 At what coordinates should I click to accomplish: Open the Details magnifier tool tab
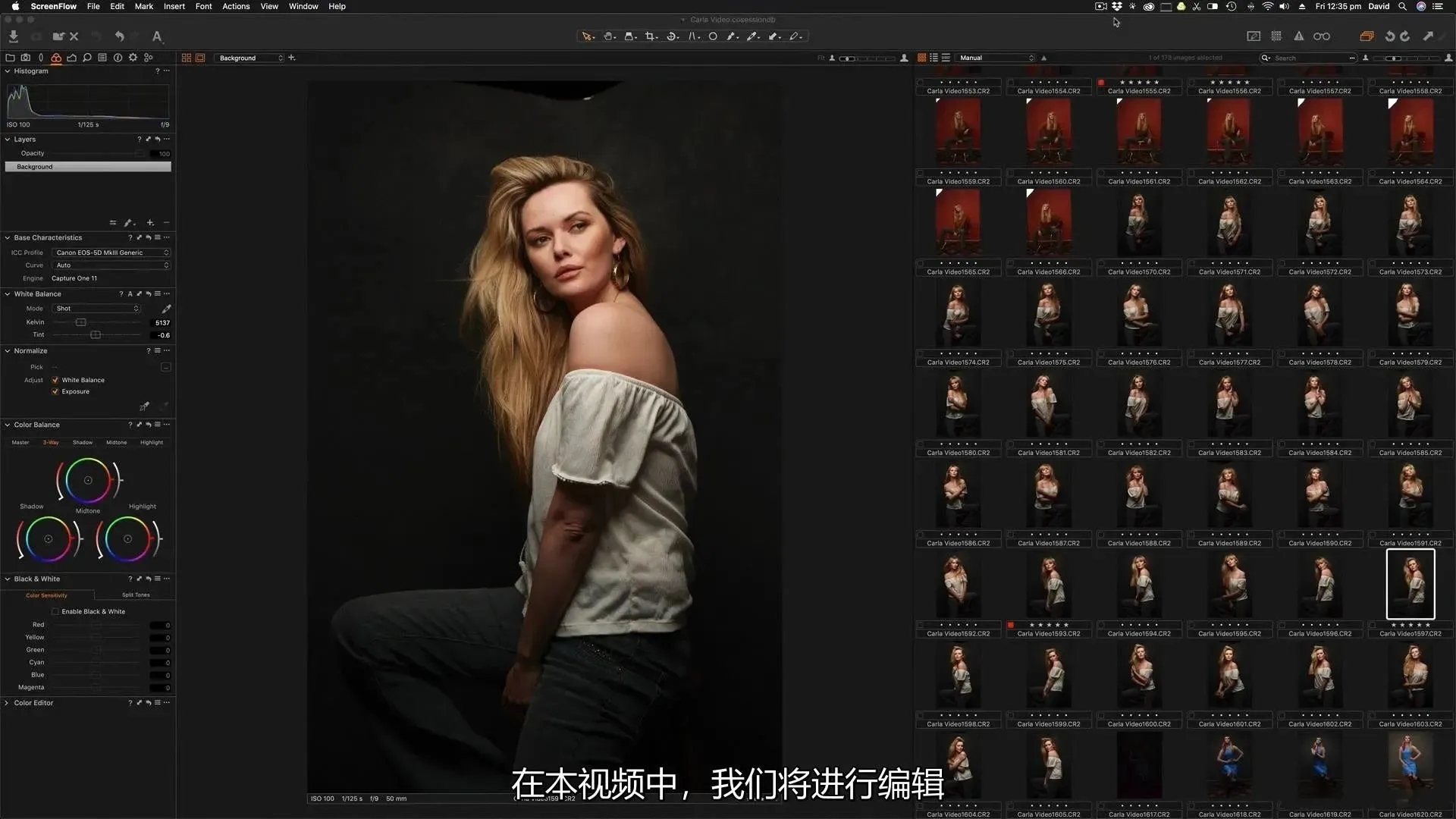(87, 58)
